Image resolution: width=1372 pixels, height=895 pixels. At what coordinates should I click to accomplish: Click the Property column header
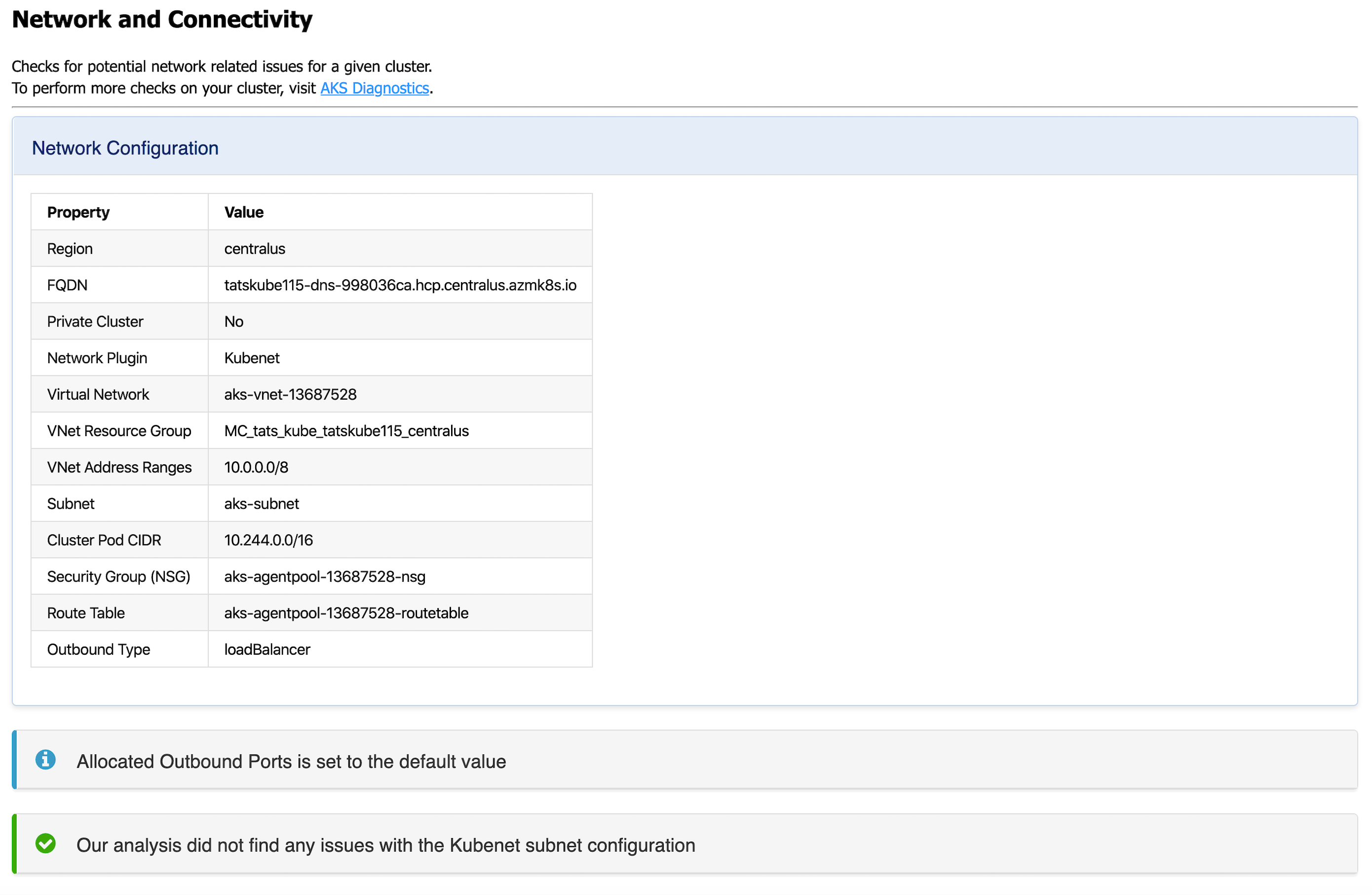[x=78, y=212]
